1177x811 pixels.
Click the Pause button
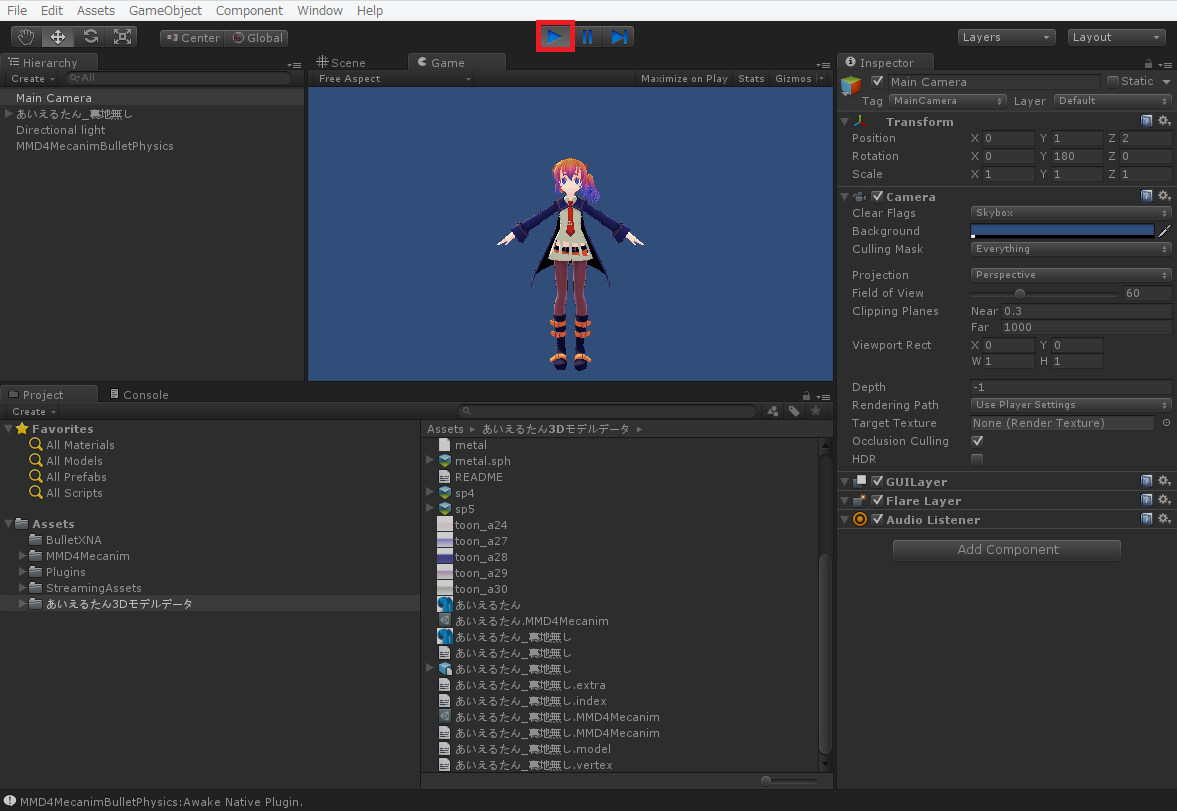tap(588, 37)
